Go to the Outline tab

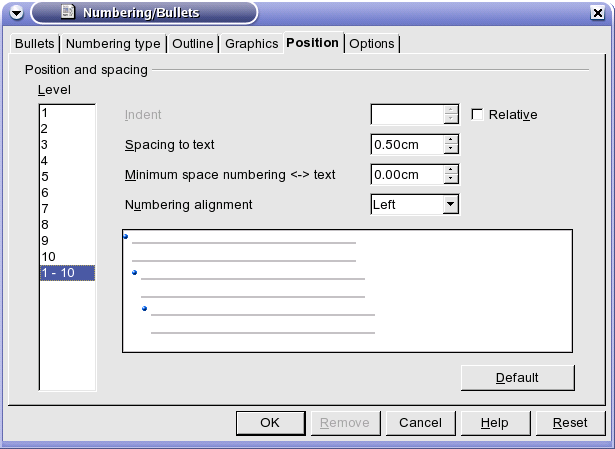193,44
